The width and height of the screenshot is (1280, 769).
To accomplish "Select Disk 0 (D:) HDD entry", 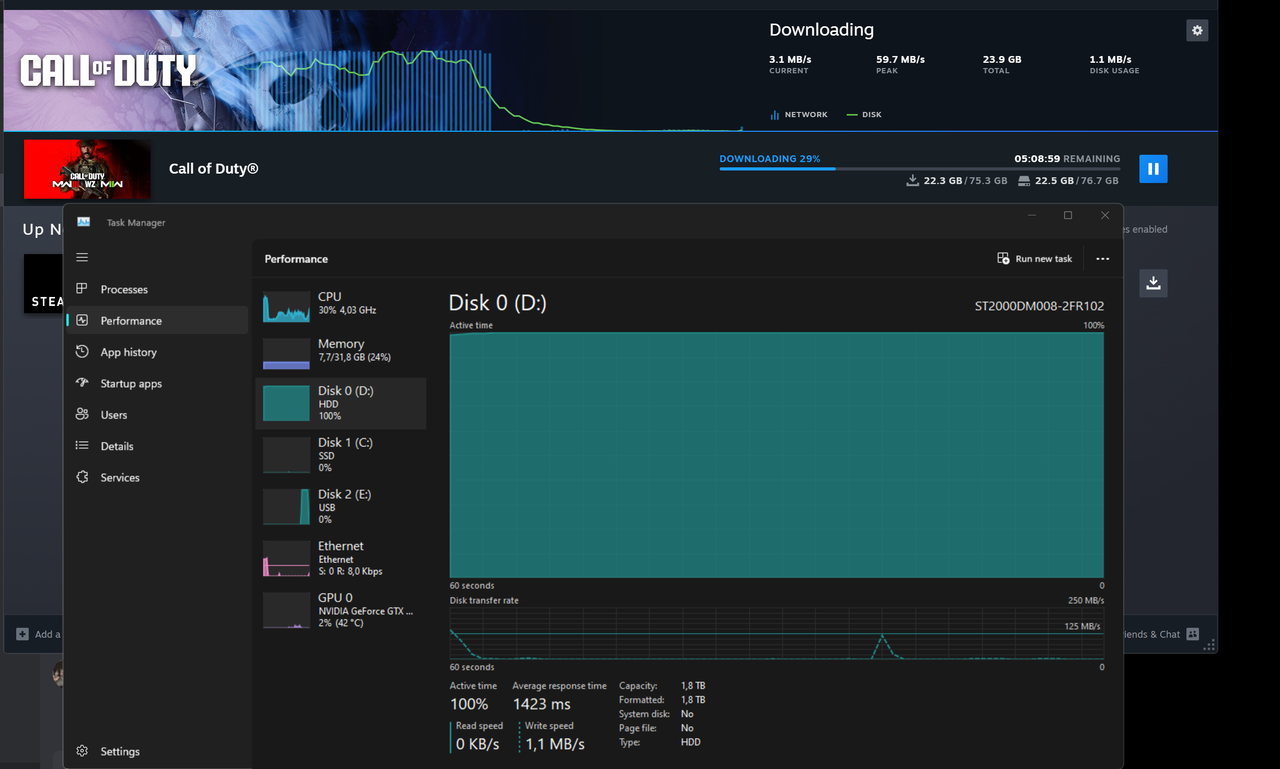I will [340, 403].
